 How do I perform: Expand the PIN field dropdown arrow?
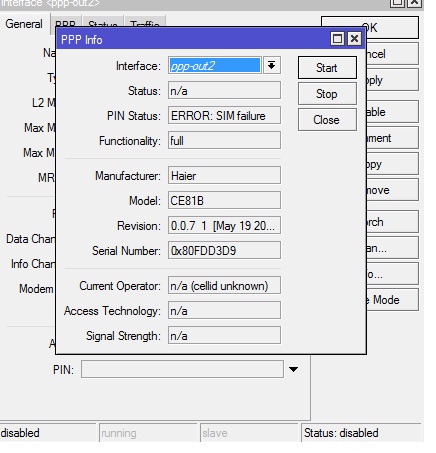point(293,369)
